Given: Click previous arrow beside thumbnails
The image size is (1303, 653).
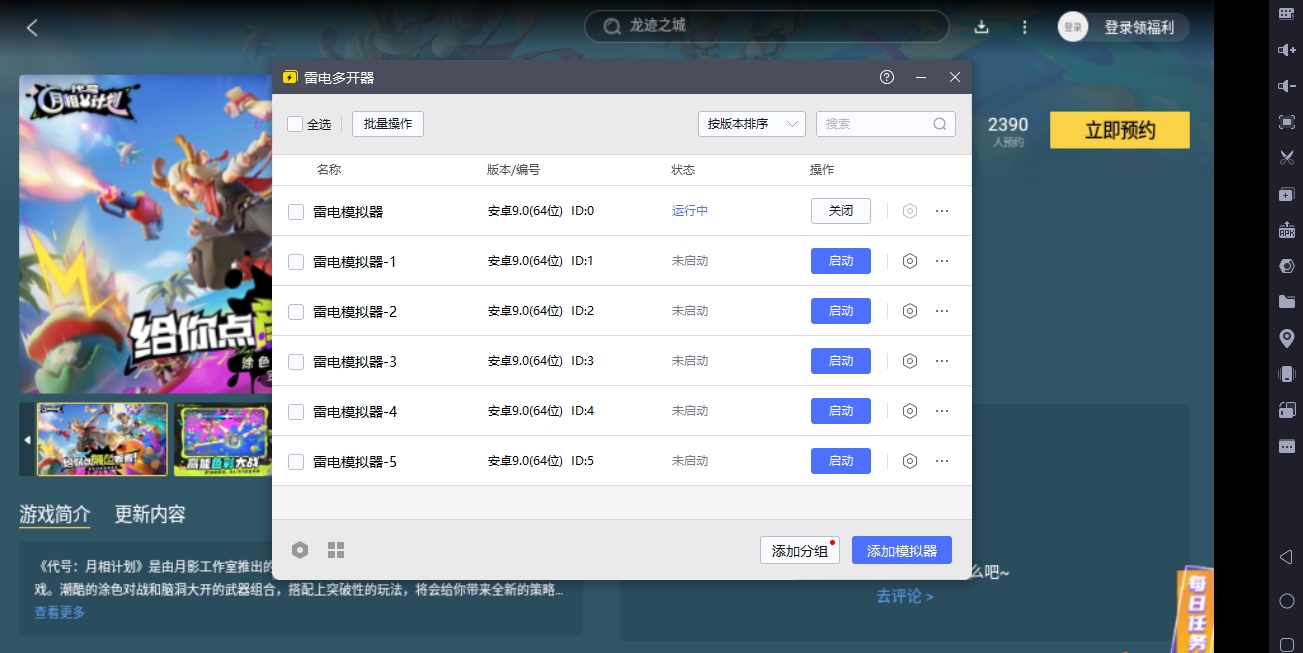Looking at the screenshot, I should [27, 440].
